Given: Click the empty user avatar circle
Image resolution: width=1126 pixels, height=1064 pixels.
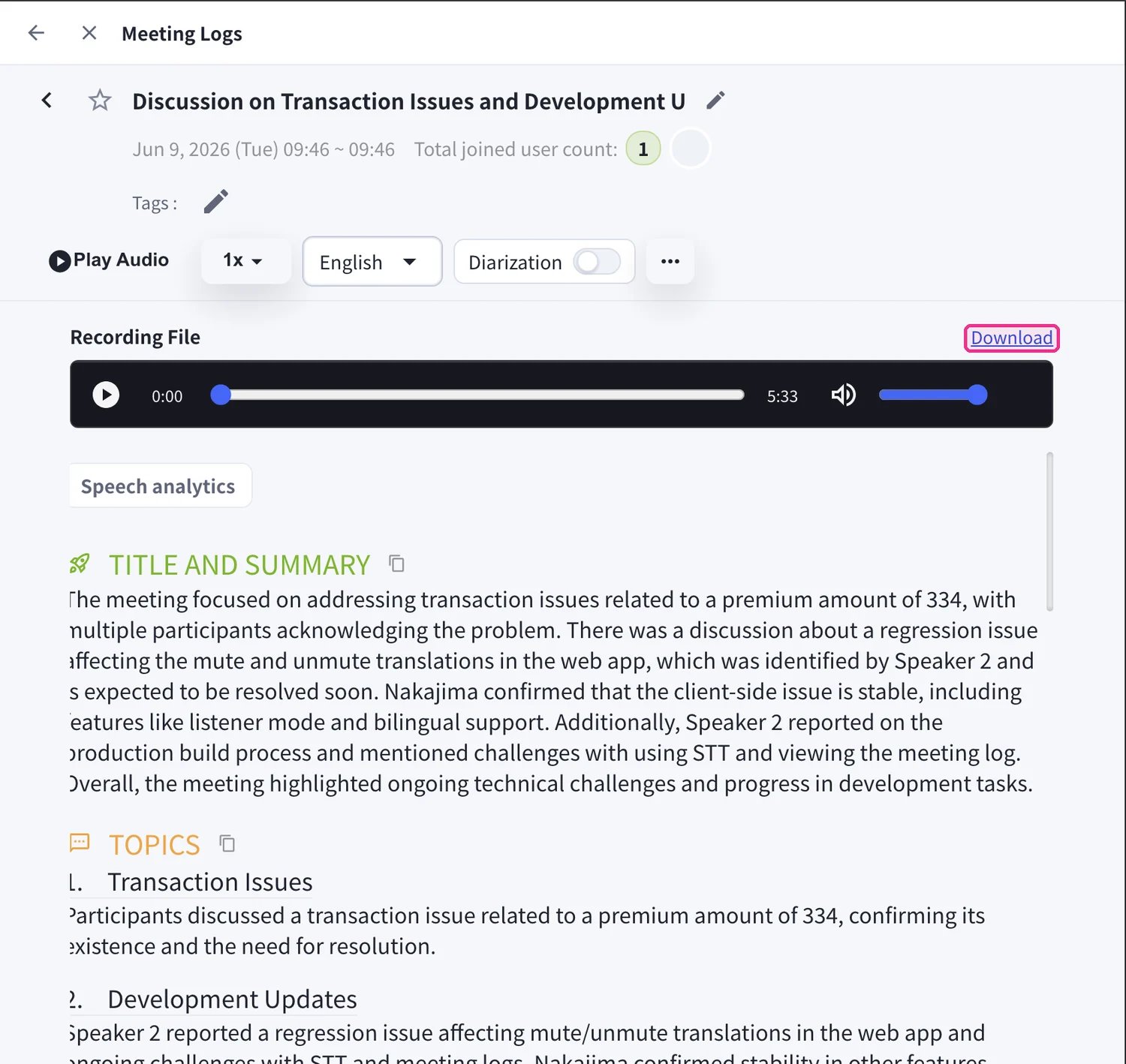Looking at the screenshot, I should point(690,148).
